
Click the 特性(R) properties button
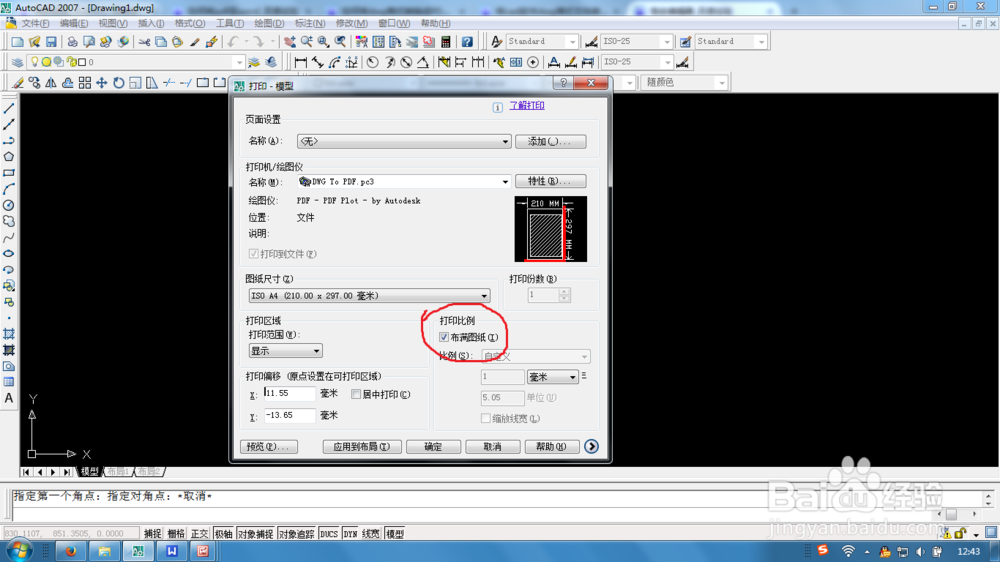pyautogui.click(x=550, y=181)
